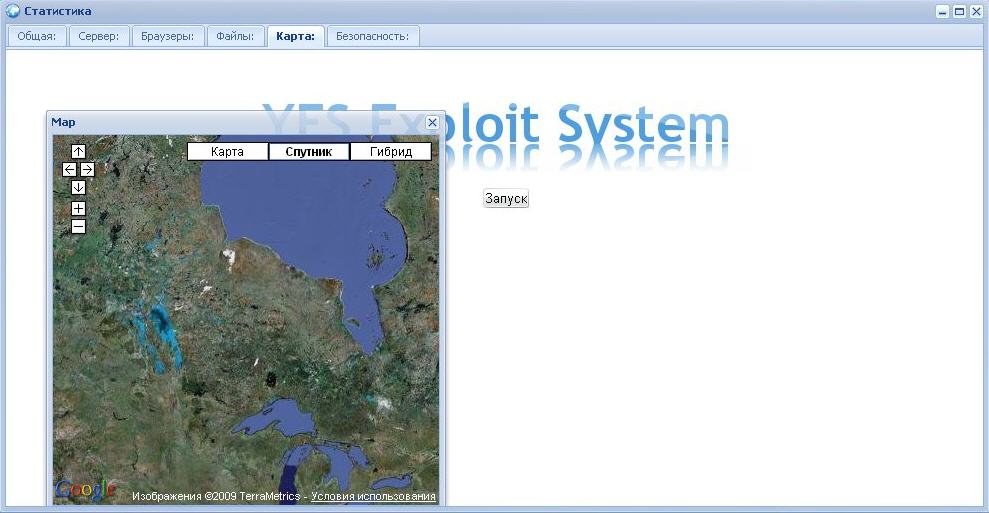The height and width of the screenshot is (513, 989).
Task: Close the Статистика window
Action: pos(975,11)
